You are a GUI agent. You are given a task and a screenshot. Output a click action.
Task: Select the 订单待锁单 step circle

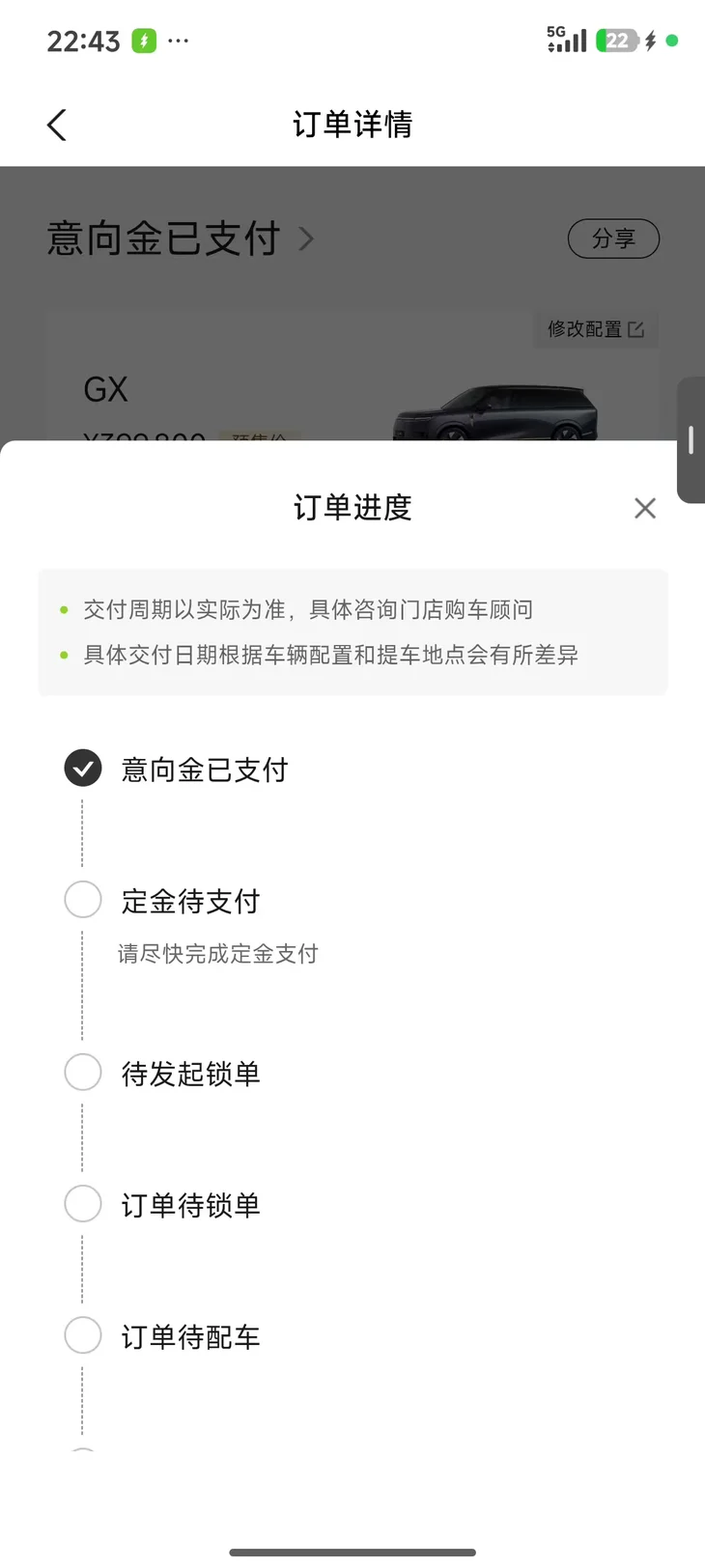[83, 1204]
